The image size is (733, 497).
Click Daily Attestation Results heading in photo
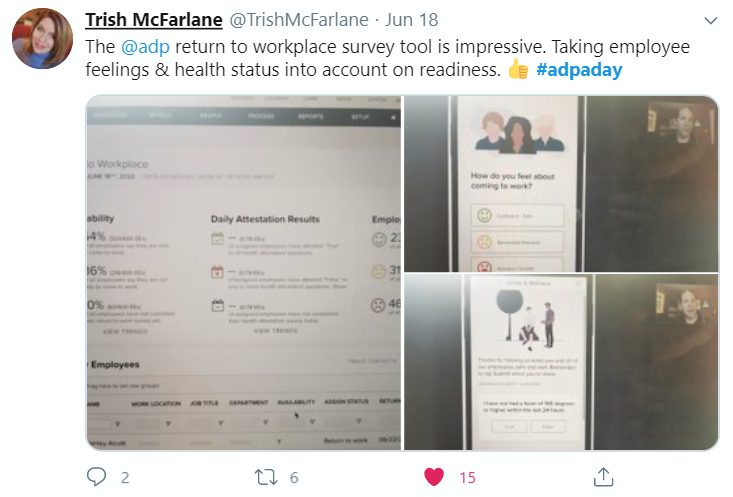(265, 219)
